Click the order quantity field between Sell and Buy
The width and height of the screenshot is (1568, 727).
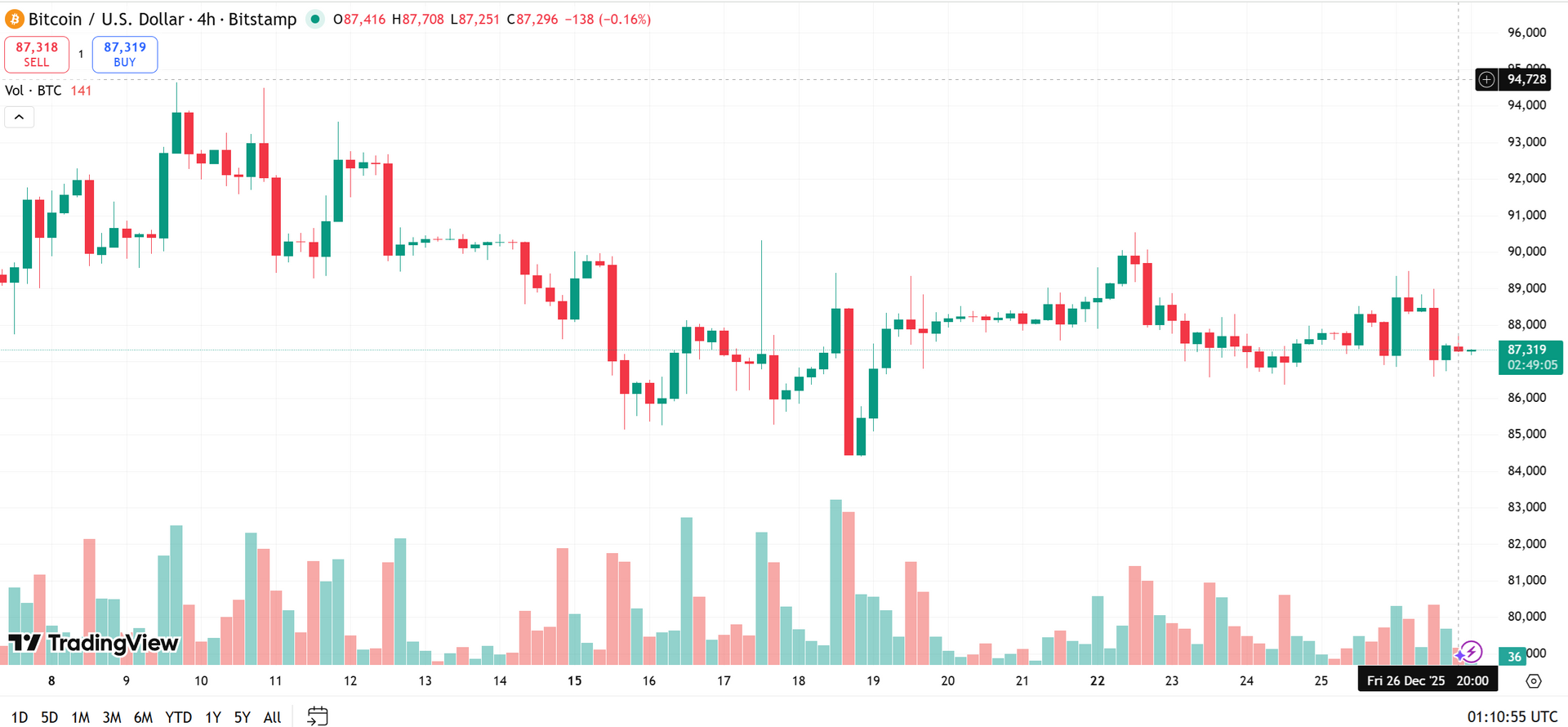pyautogui.click(x=81, y=54)
